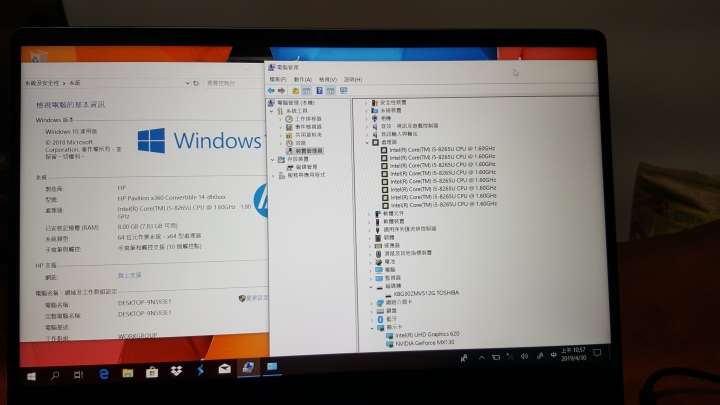Select Intel(R) UHD Graphics 620 device
The image size is (720, 405).
427,335
